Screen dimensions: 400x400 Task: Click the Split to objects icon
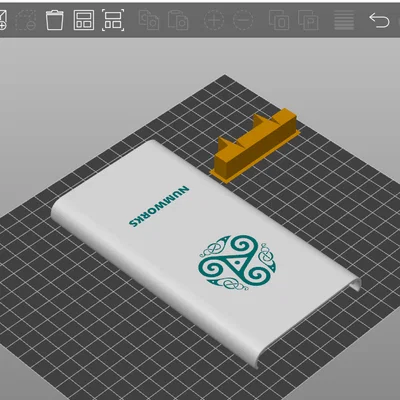279,20
